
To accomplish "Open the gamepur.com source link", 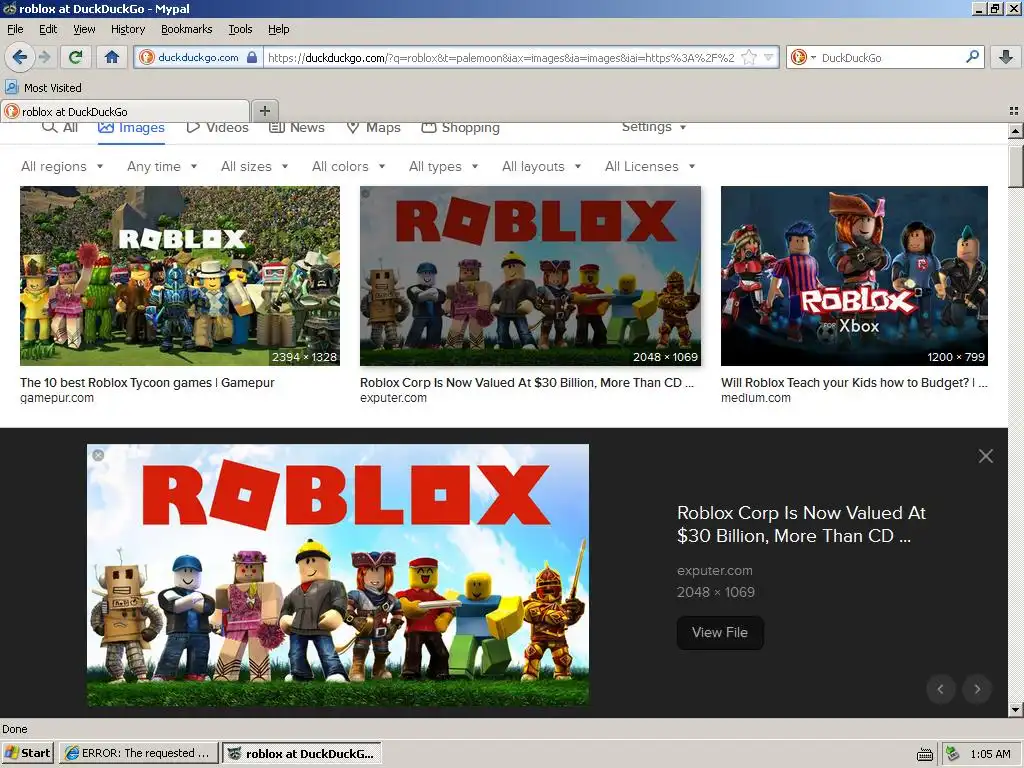I will pyautogui.click(x=57, y=398).
